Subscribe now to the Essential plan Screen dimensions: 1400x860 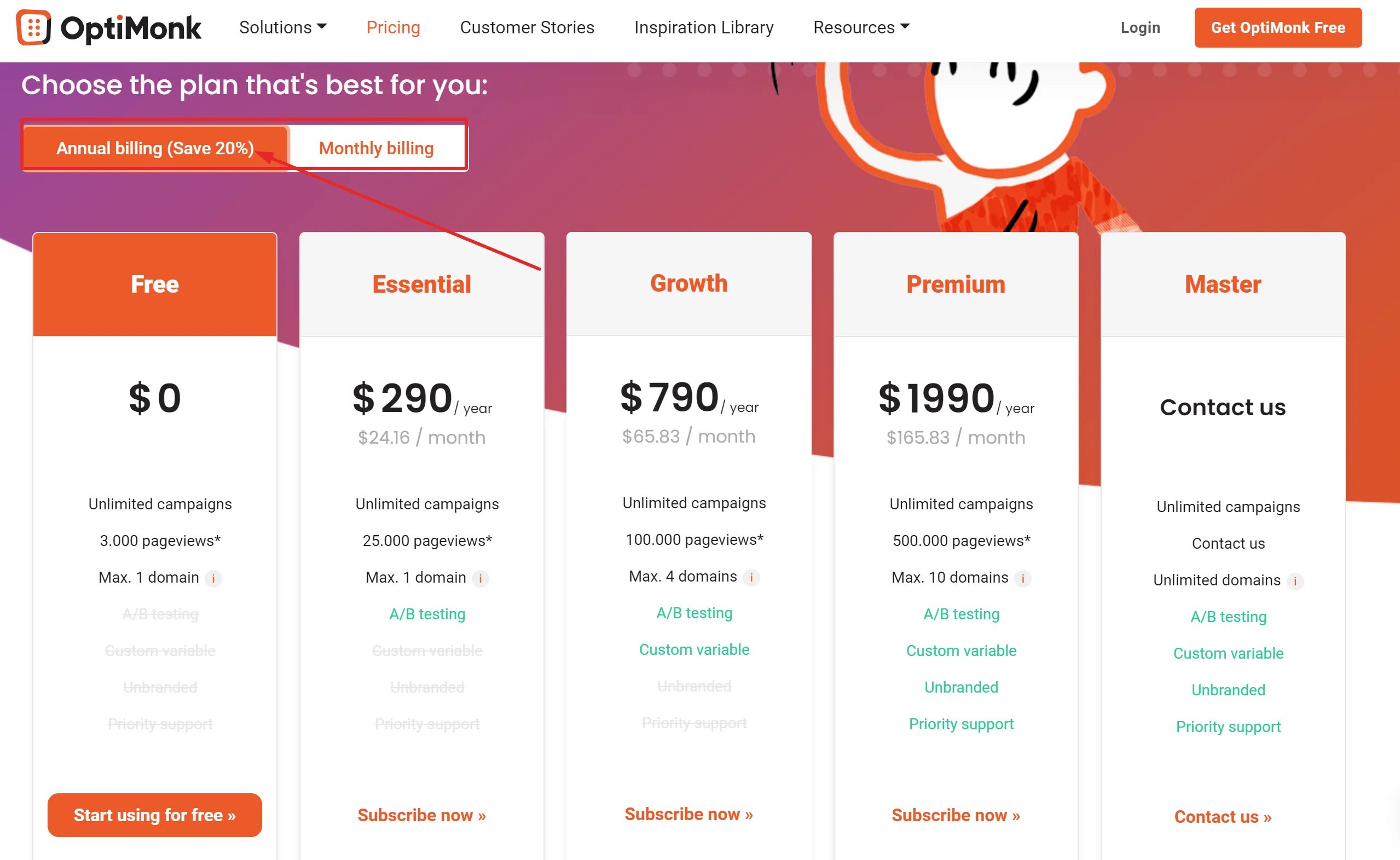421,815
